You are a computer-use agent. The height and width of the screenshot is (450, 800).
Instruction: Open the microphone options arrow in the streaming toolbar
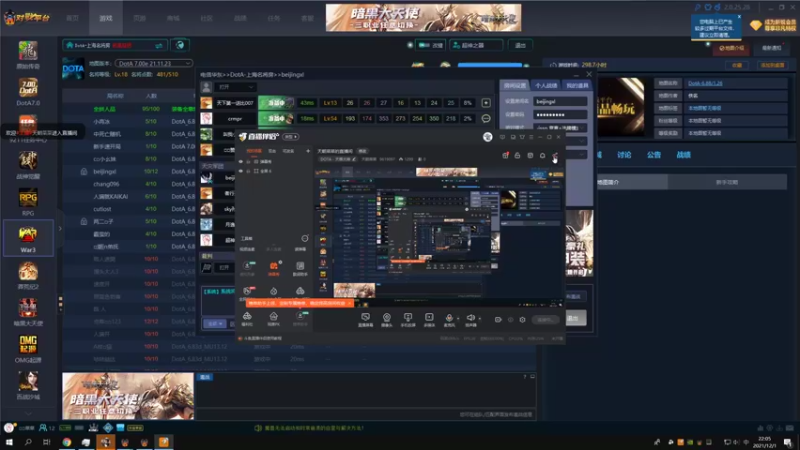[x=458, y=319]
